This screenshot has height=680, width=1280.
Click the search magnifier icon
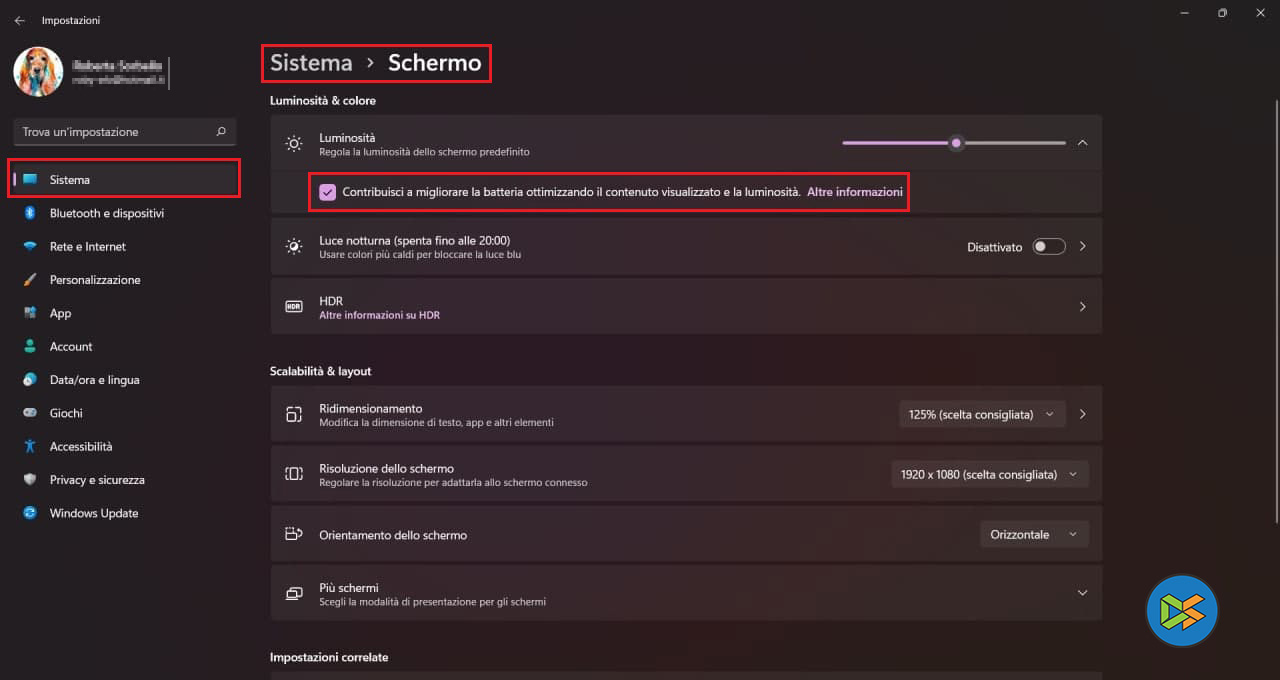[221, 132]
